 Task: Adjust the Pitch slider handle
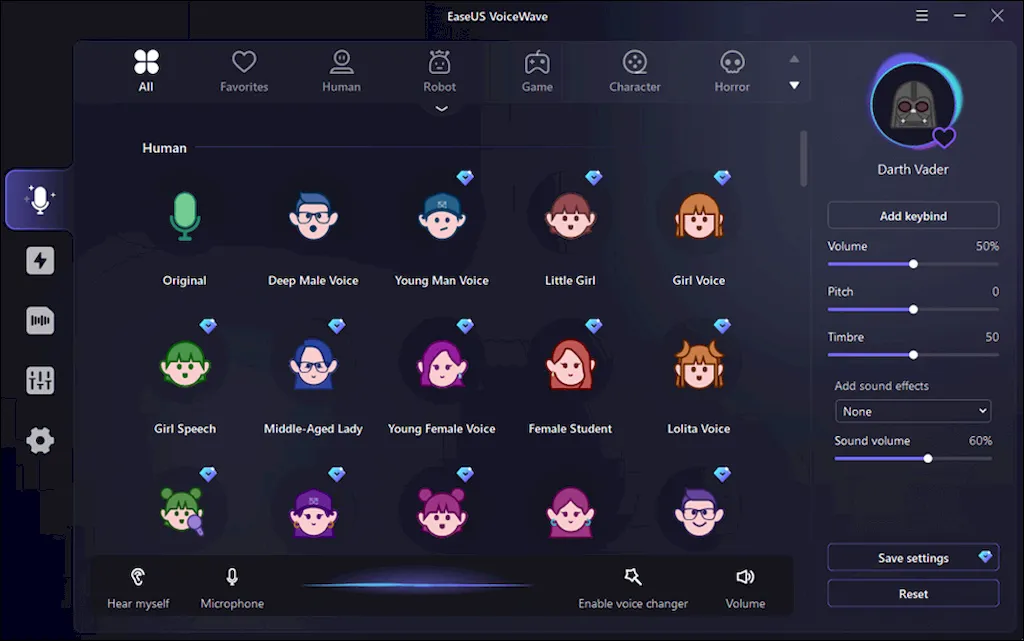[x=914, y=309]
